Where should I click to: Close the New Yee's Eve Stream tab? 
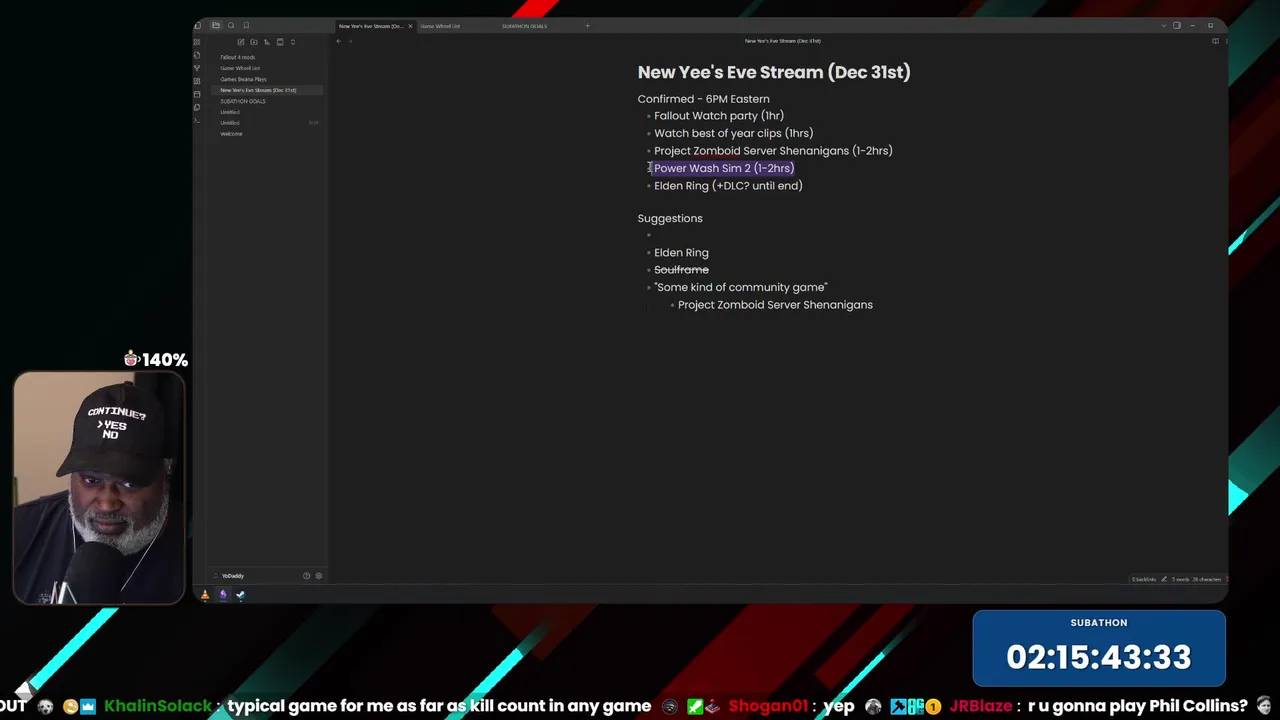[410, 26]
